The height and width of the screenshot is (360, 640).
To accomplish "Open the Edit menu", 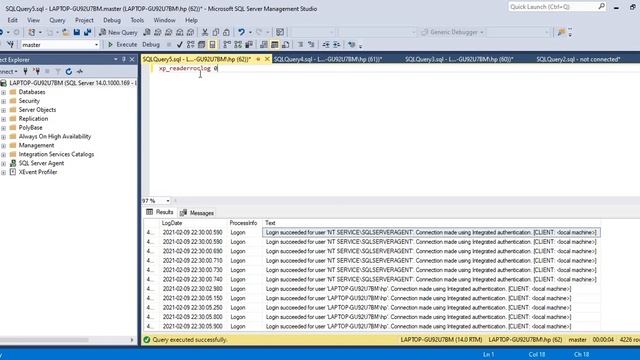I will point(12,20).
